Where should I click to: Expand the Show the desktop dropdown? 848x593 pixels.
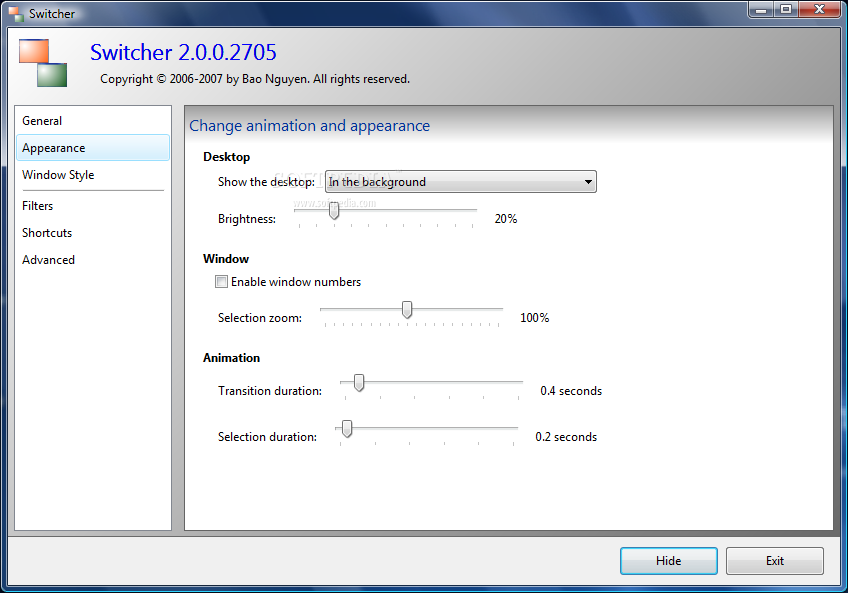click(x=461, y=182)
